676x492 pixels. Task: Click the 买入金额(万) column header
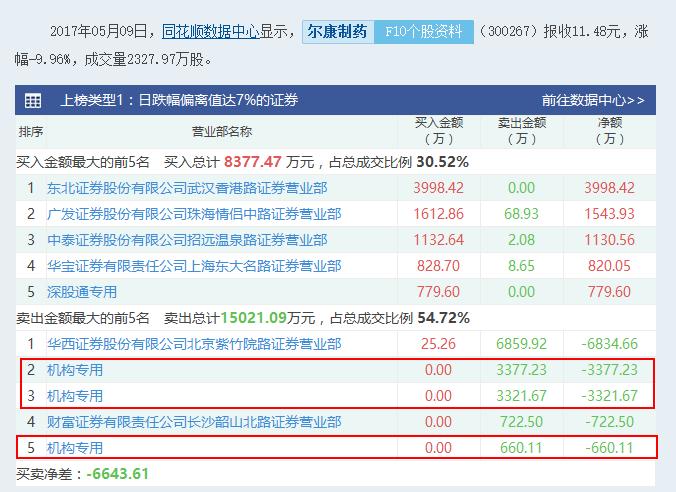[439, 131]
